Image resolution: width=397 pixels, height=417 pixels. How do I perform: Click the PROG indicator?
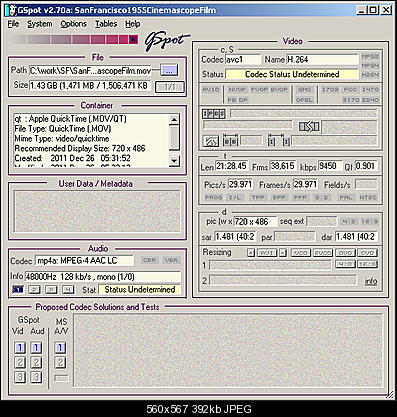213,197
